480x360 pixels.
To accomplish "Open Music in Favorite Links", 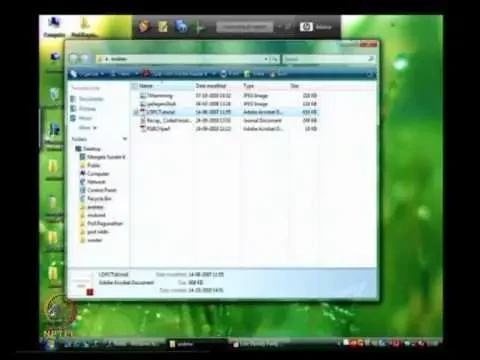I will [x=82, y=118].
